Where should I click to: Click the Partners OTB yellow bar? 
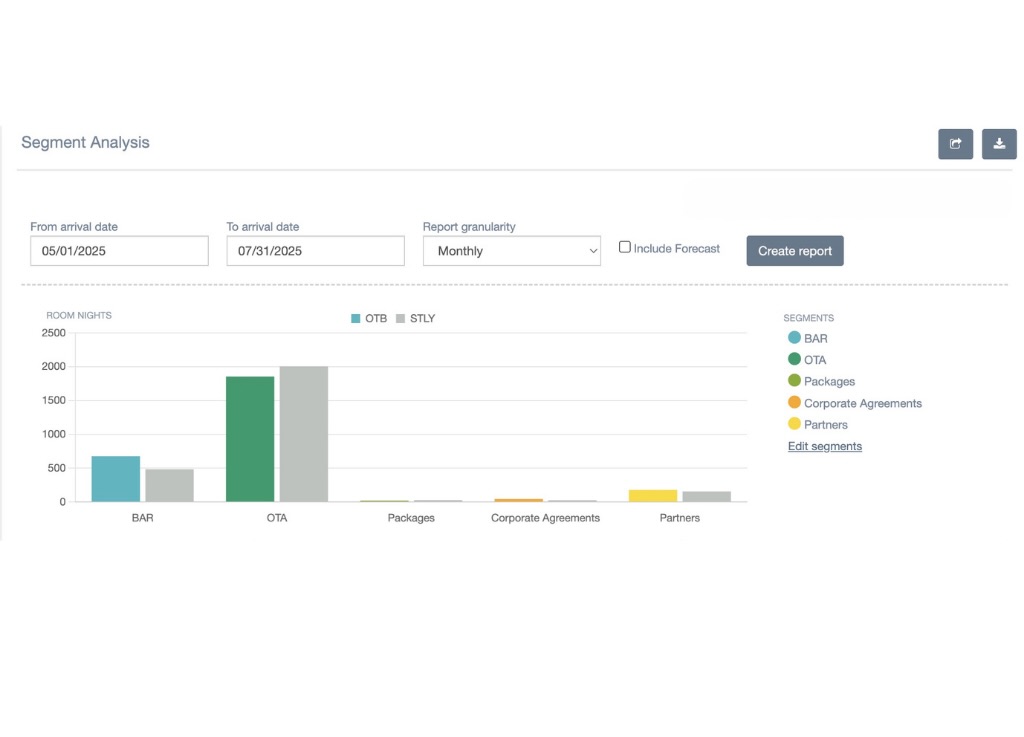click(653, 496)
